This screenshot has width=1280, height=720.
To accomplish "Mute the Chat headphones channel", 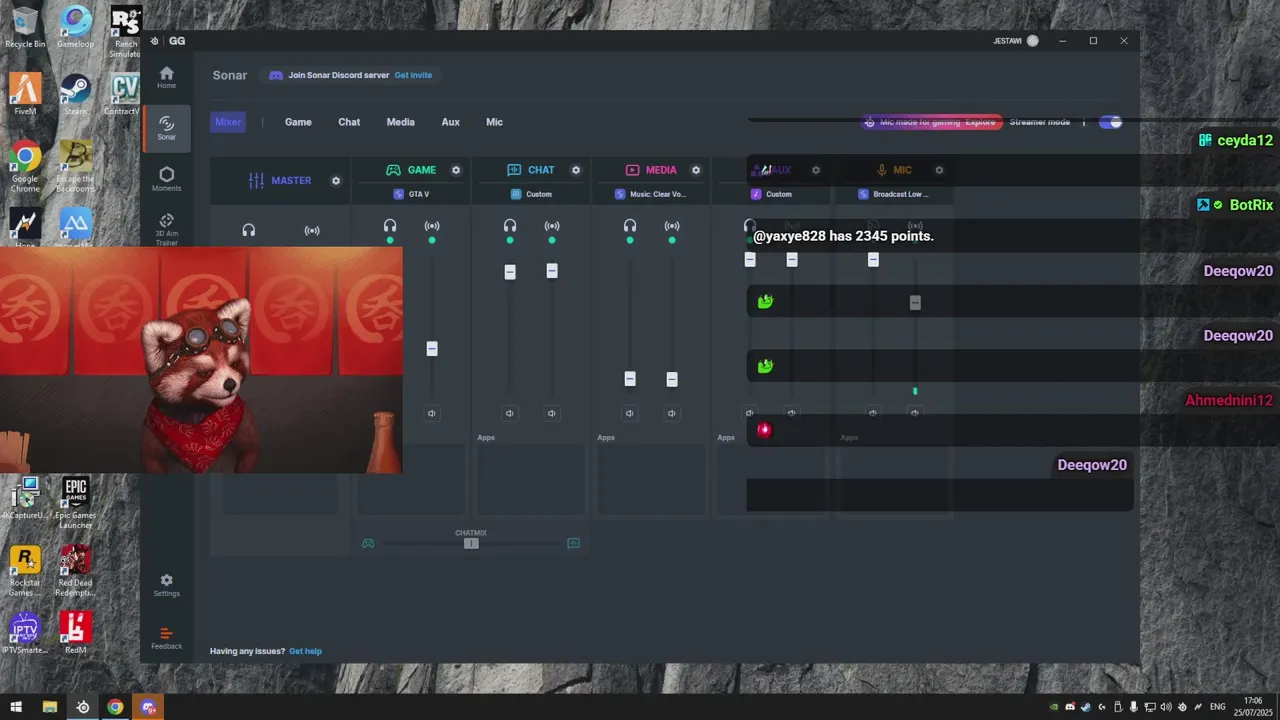I will coord(510,413).
